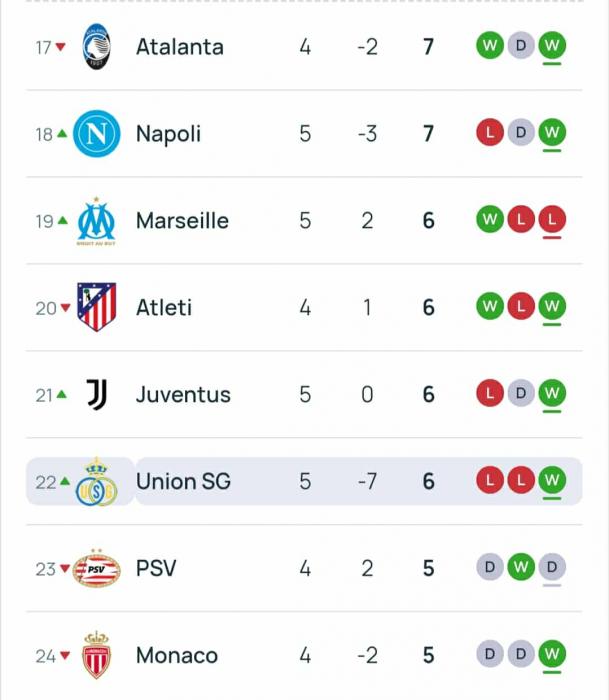Click Juventus team name
This screenshot has width=609, height=700.
tap(183, 395)
